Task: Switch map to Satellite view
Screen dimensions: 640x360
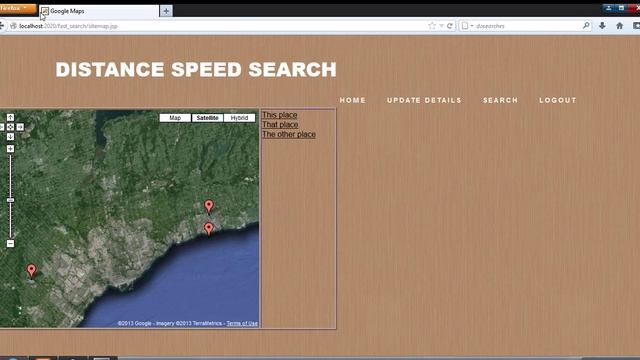Action: tap(207, 118)
